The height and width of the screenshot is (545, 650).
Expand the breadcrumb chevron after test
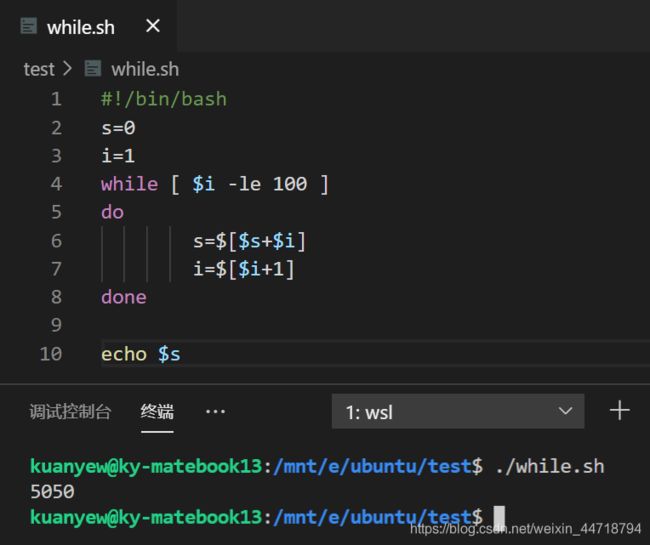point(67,69)
